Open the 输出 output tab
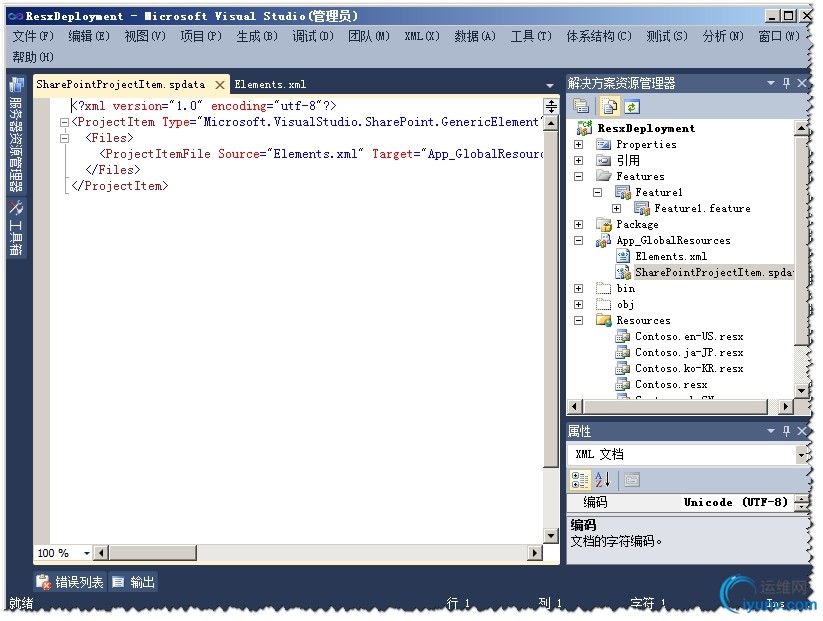 pos(134,582)
